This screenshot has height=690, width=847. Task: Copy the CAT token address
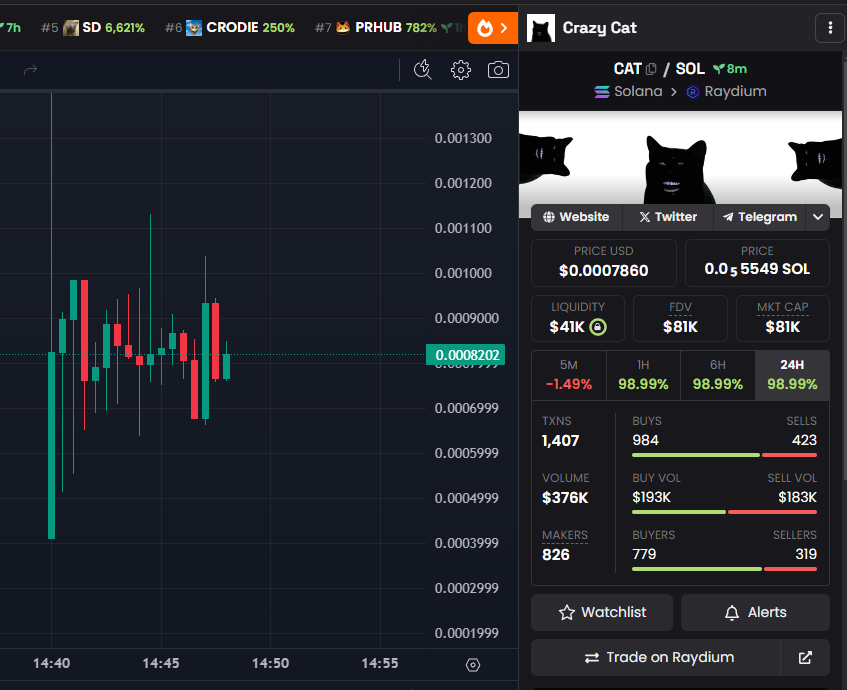[651, 69]
